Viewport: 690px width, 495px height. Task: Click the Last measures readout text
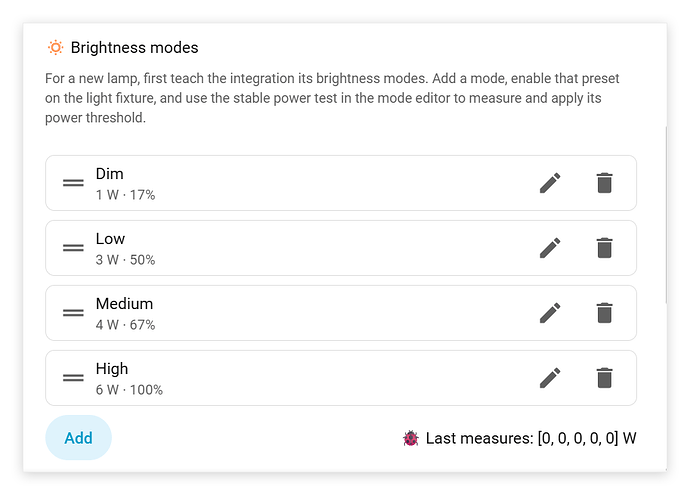pyautogui.click(x=531, y=438)
